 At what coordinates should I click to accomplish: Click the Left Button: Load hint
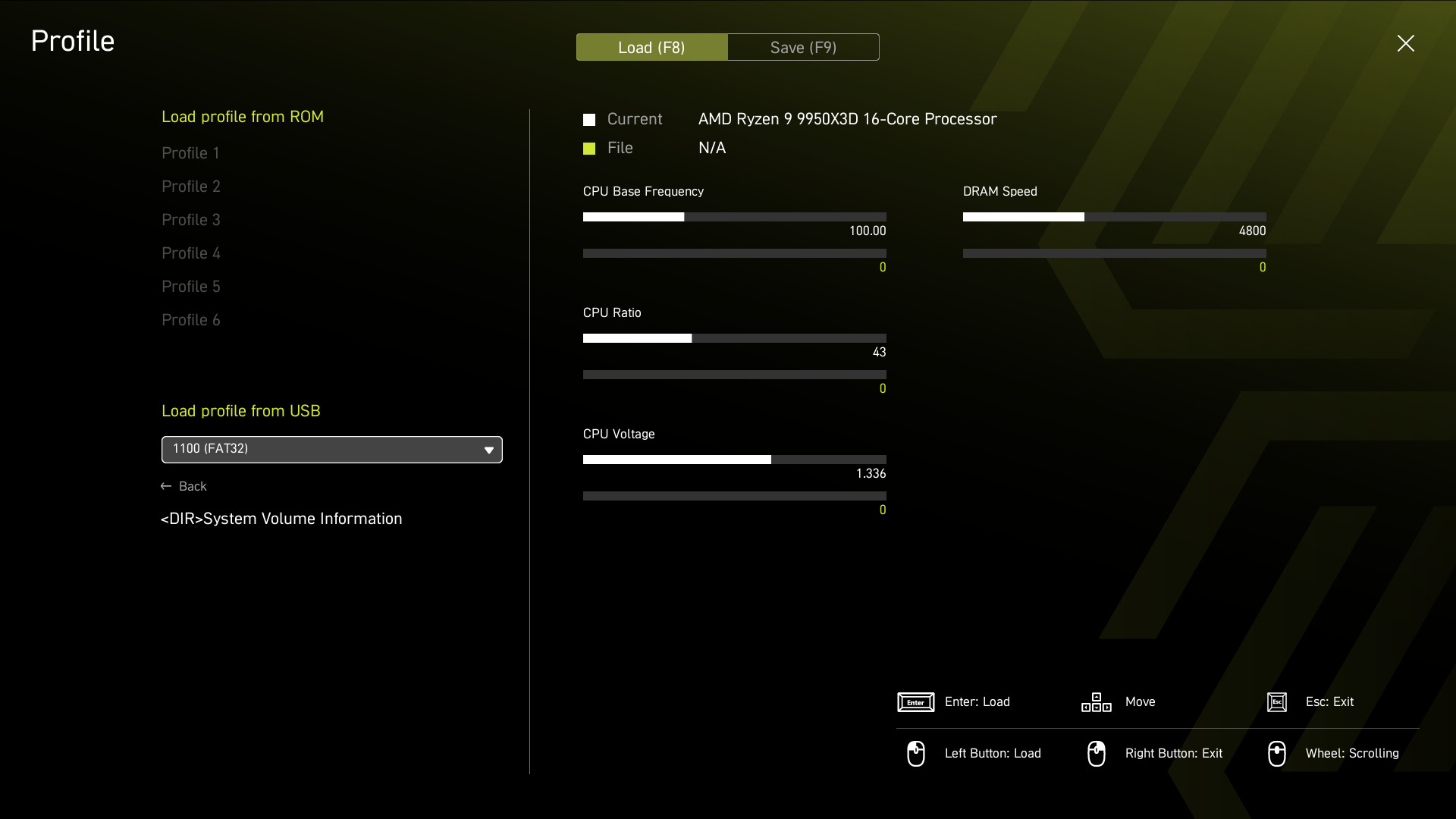click(x=993, y=754)
